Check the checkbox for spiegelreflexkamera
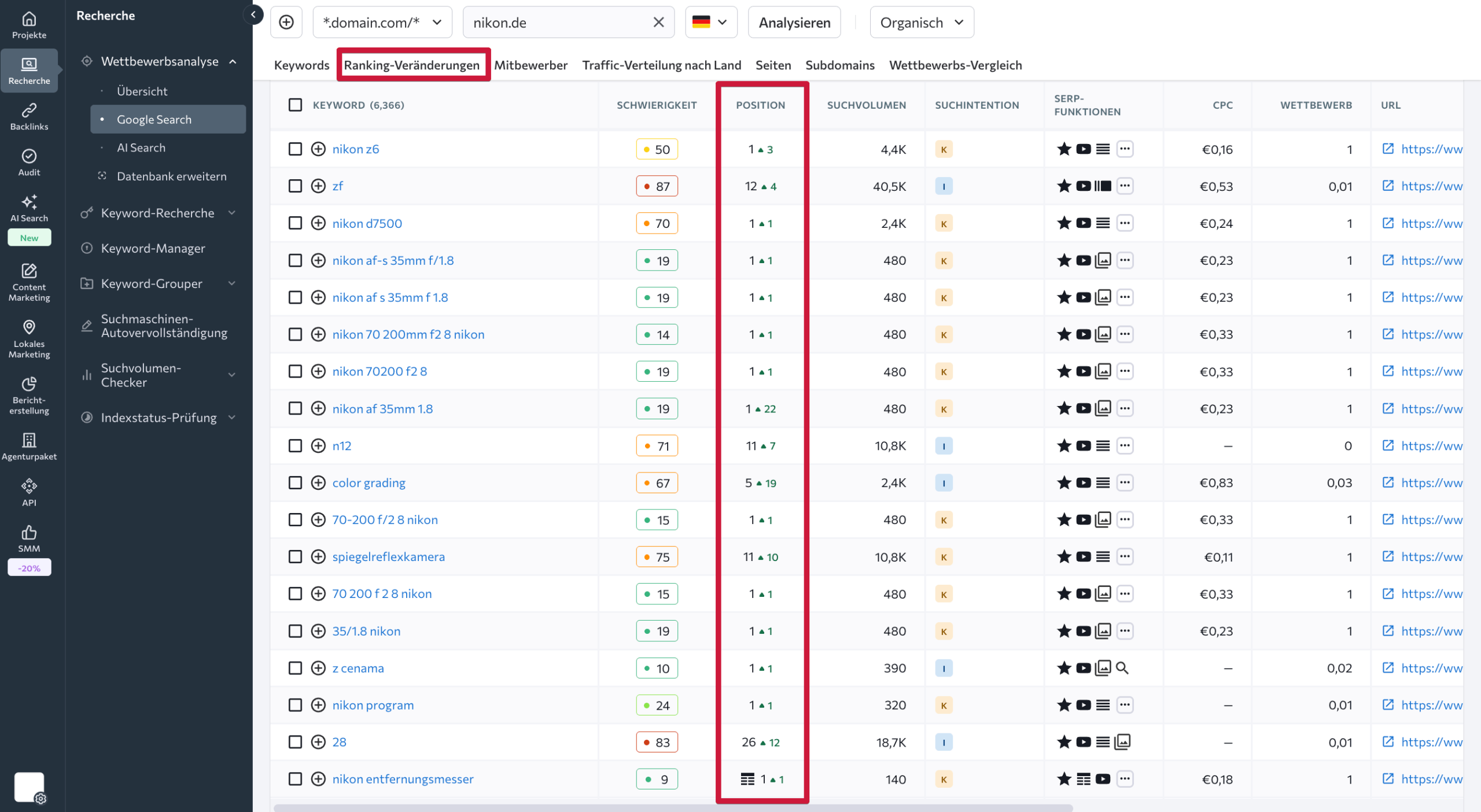This screenshot has height=812, width=1481. point(295,556)
